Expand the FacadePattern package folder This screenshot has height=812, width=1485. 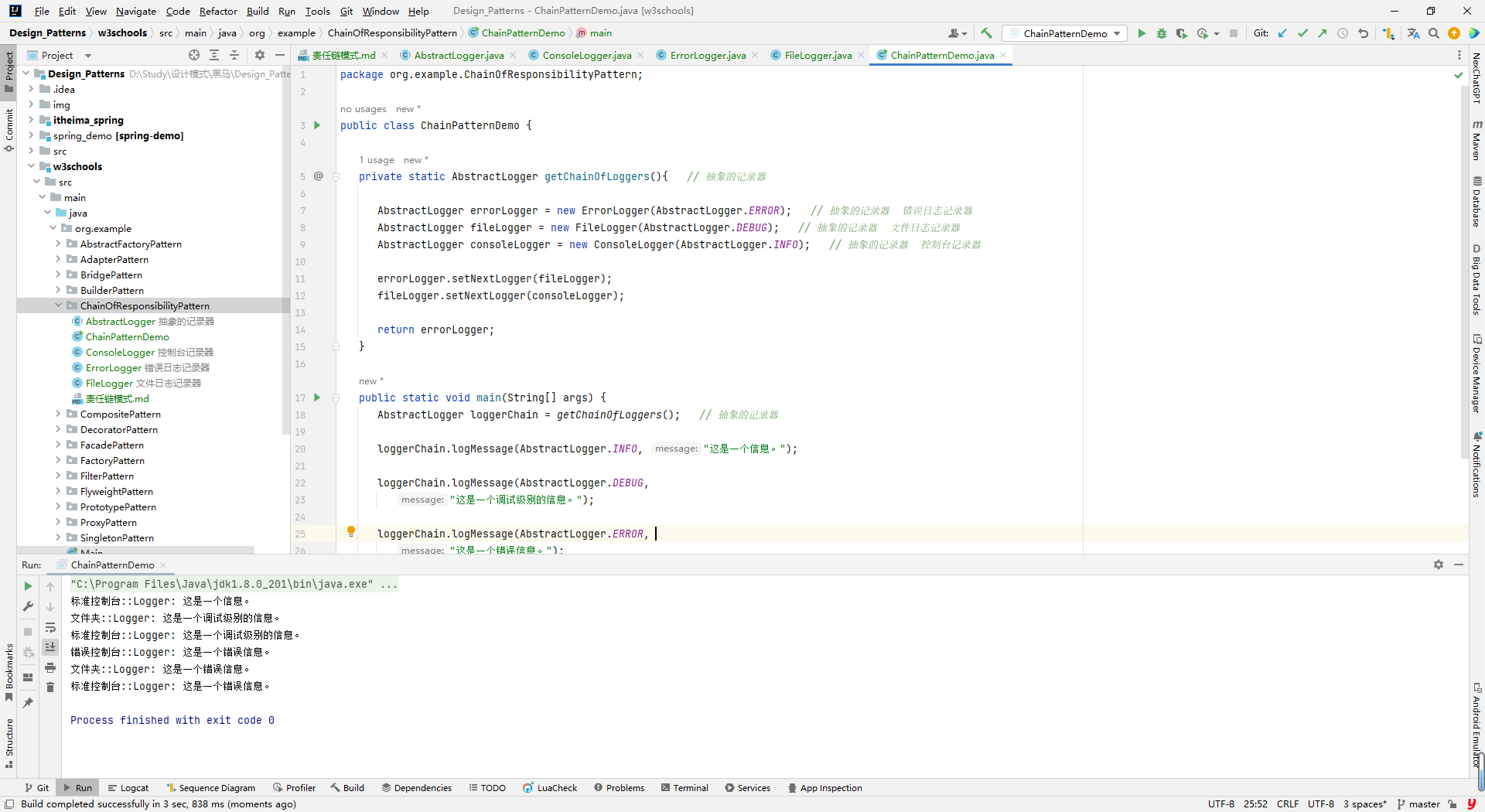click(58, 445)
